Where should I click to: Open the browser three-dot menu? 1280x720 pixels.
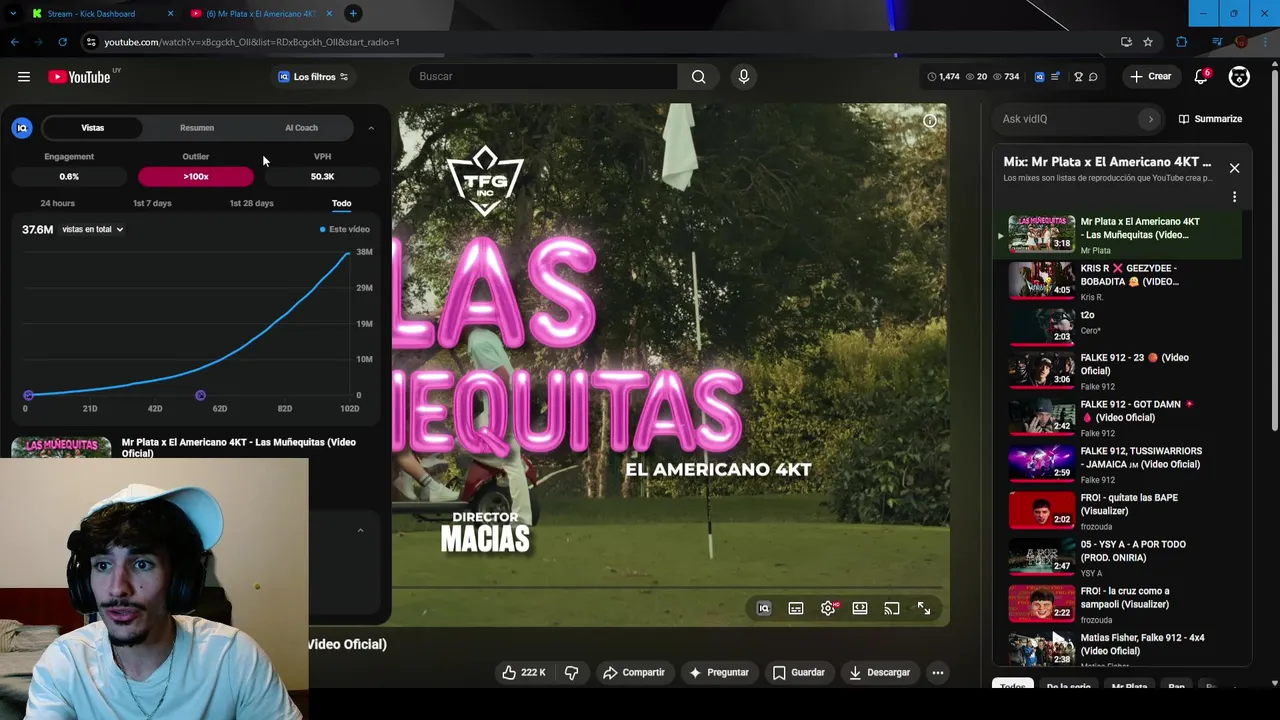coord(1265,42)
